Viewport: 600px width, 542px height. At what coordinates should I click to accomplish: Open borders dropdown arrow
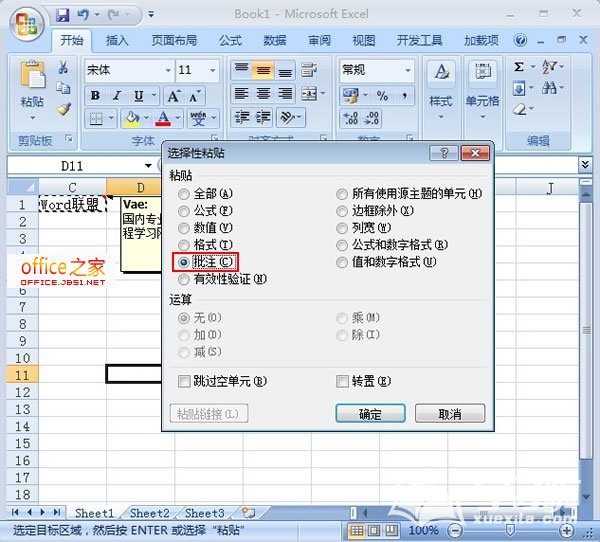[x=111, y=118]
